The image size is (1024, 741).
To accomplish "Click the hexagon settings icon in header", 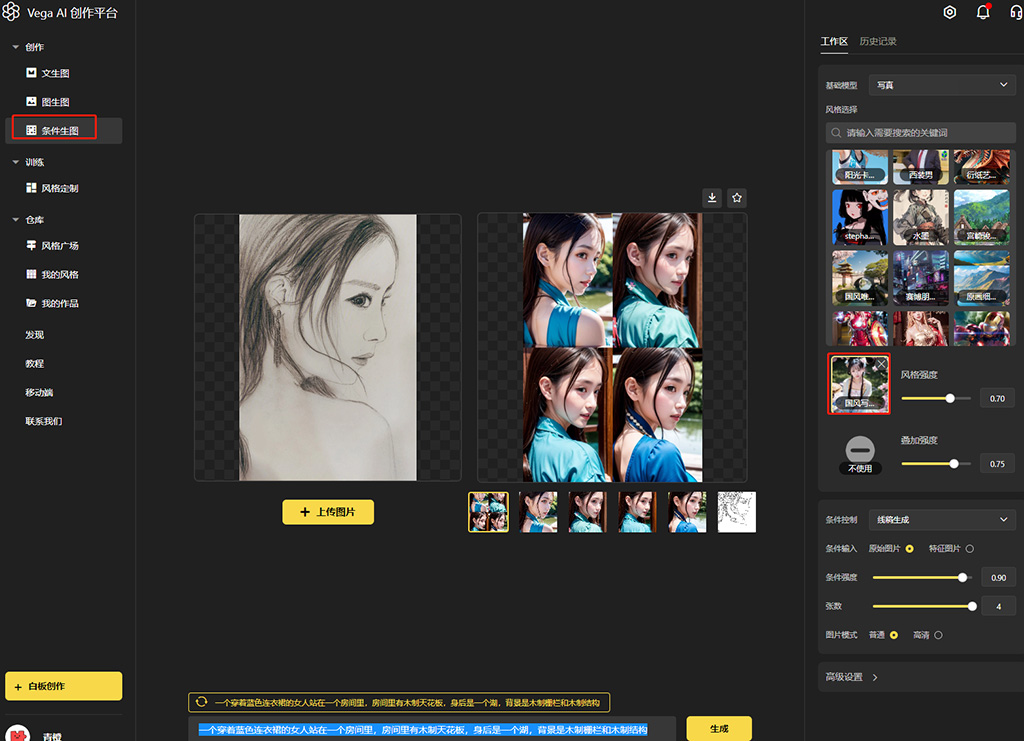I will coord(950,13).
